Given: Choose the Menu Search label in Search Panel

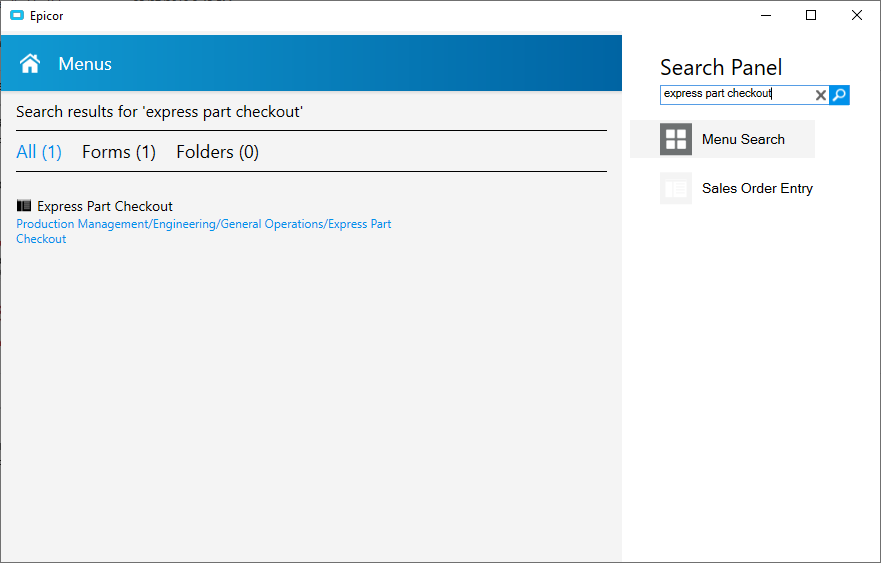Looking at the screenshot, I should 743,139.
